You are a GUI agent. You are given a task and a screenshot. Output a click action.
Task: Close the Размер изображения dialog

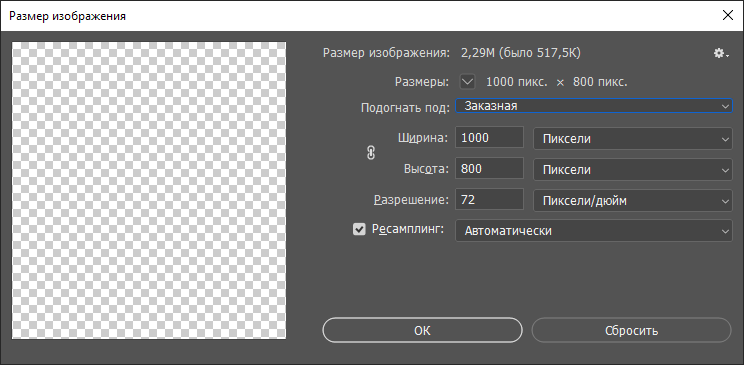pyautogui.click(x=727, y=15)
